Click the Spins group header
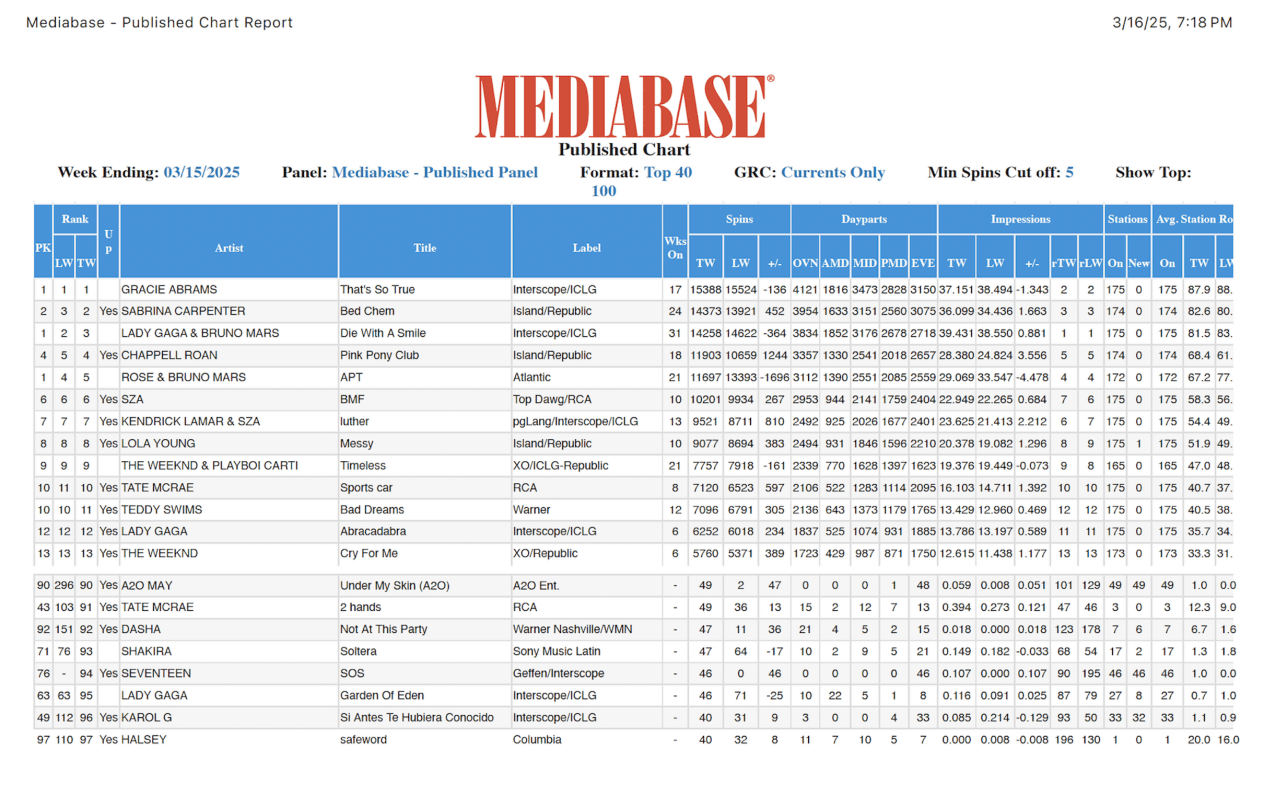 [x=739, y=219]
